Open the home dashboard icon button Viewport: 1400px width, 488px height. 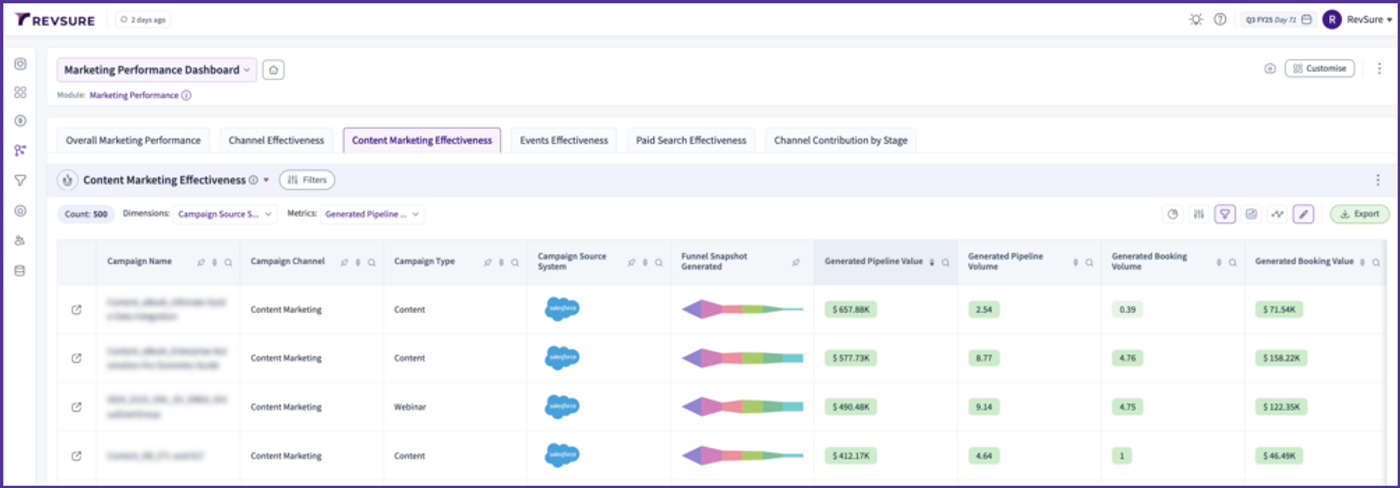coord(273,70)
